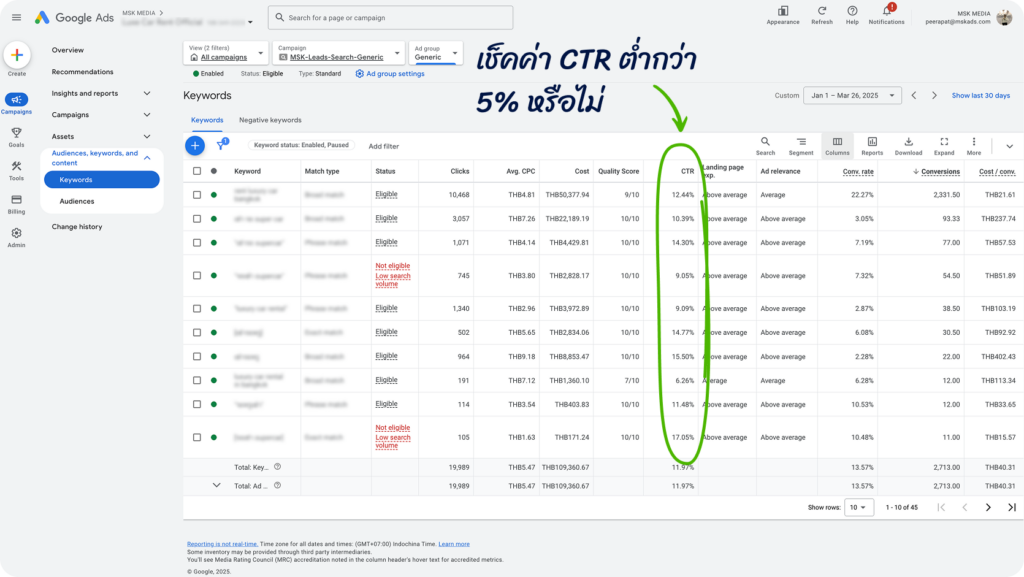Image resolution: width=1024 pixels, height=577 pixels.
Task: Check keyword row with 964 clicks
Action: (197, 356)
